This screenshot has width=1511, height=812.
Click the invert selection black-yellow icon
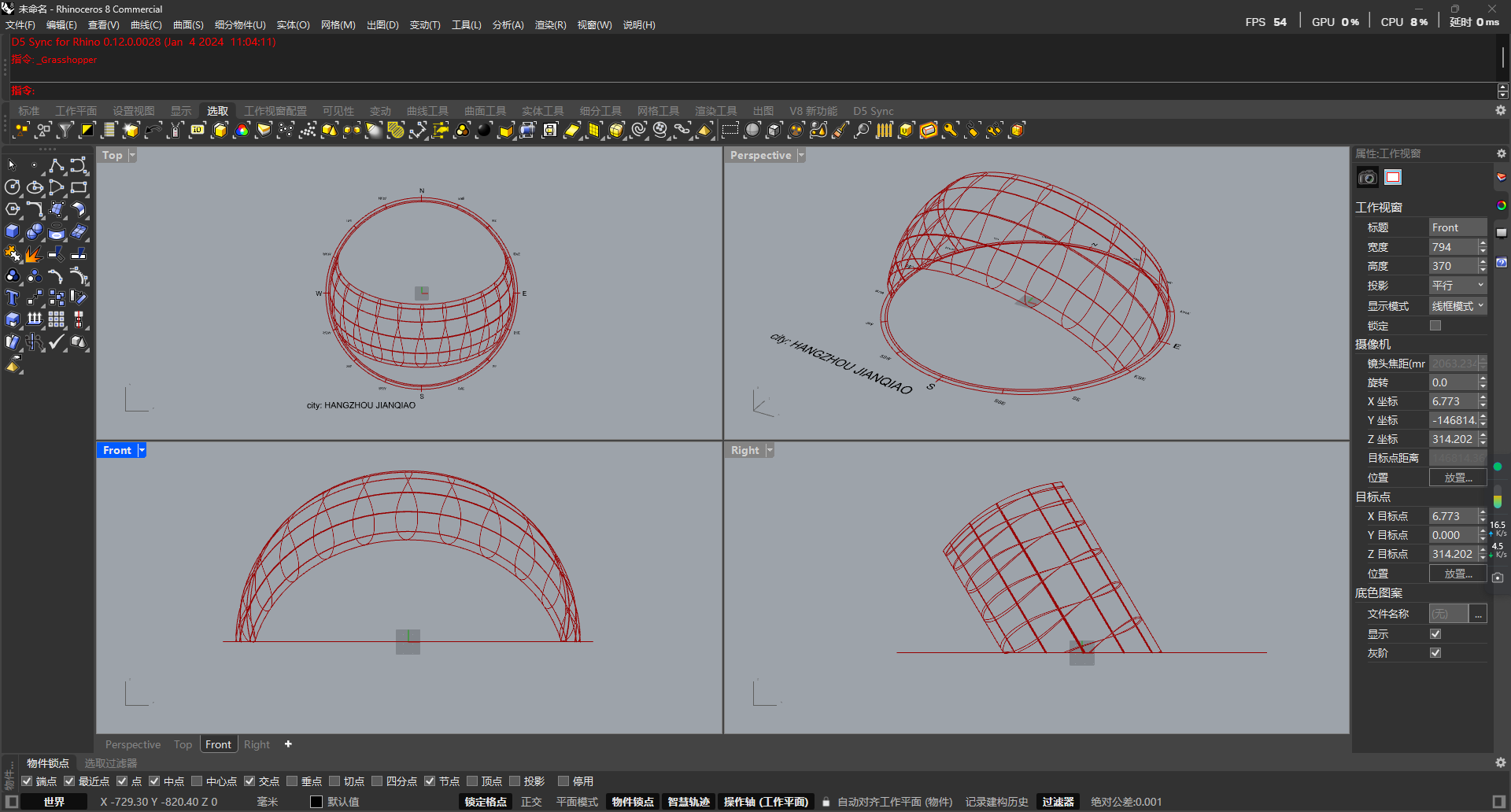(87, 130)
